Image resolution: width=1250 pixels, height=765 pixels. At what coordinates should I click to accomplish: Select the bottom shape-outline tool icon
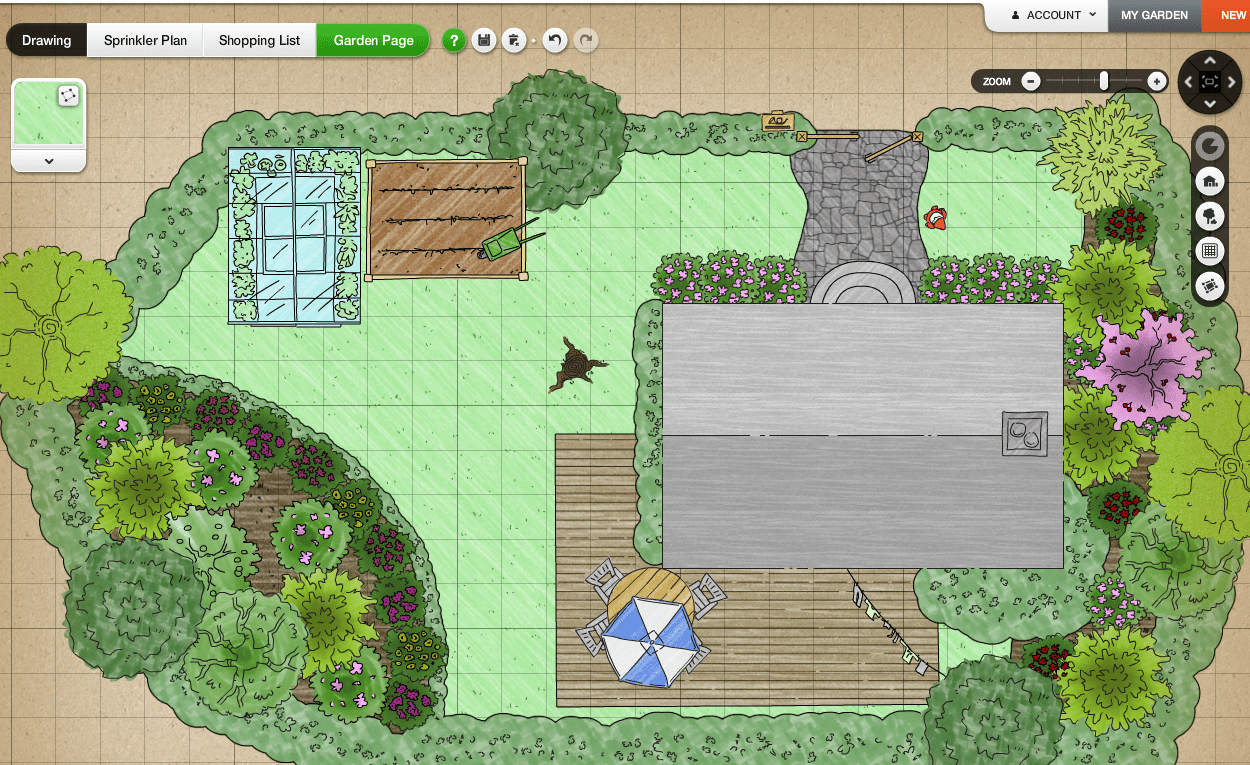point(1210,286)
